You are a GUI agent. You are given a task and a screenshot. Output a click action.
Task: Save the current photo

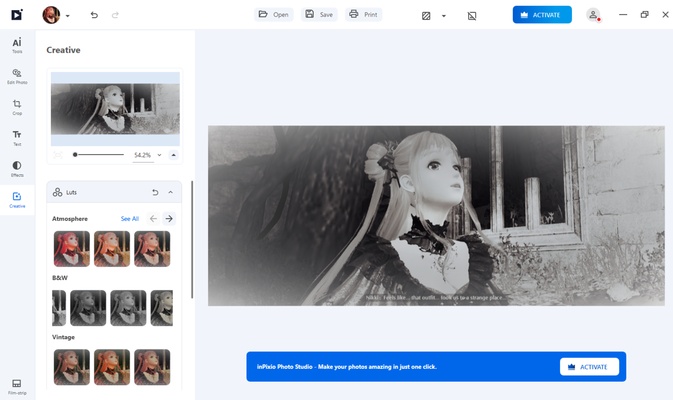pos(319,14)
